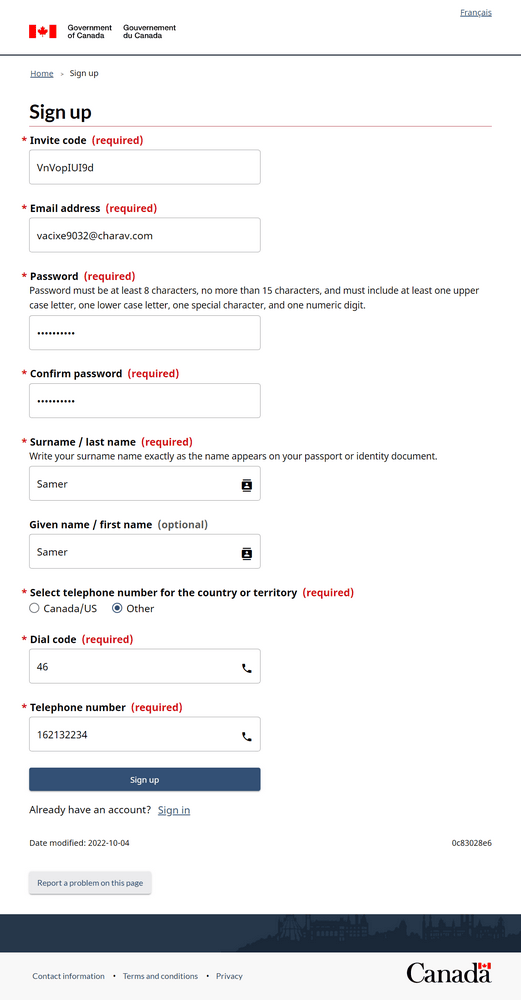Focus the Password input field
Viewport: 521px width, 1000px height.
point(145,332)
